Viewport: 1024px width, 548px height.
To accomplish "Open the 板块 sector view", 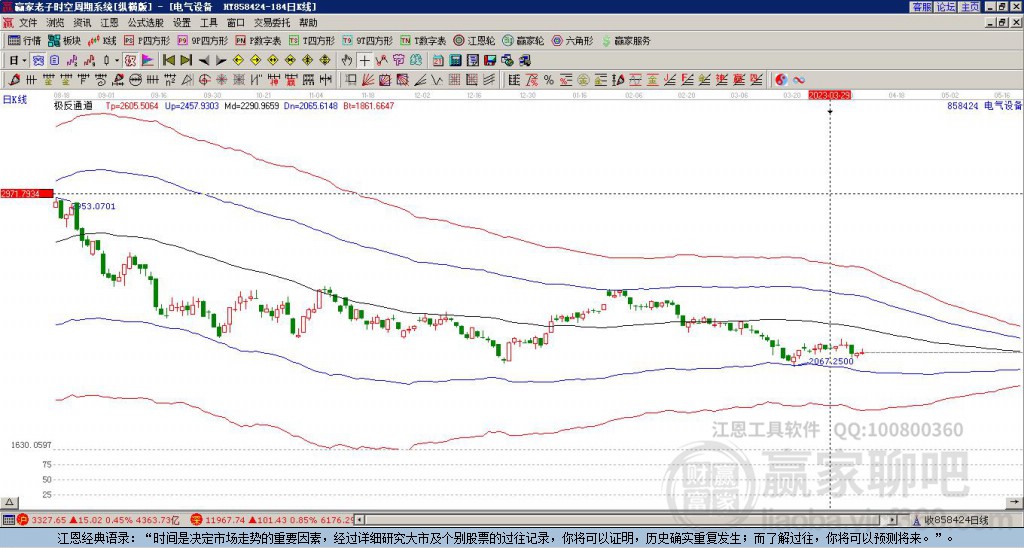I will click(64, 40).
